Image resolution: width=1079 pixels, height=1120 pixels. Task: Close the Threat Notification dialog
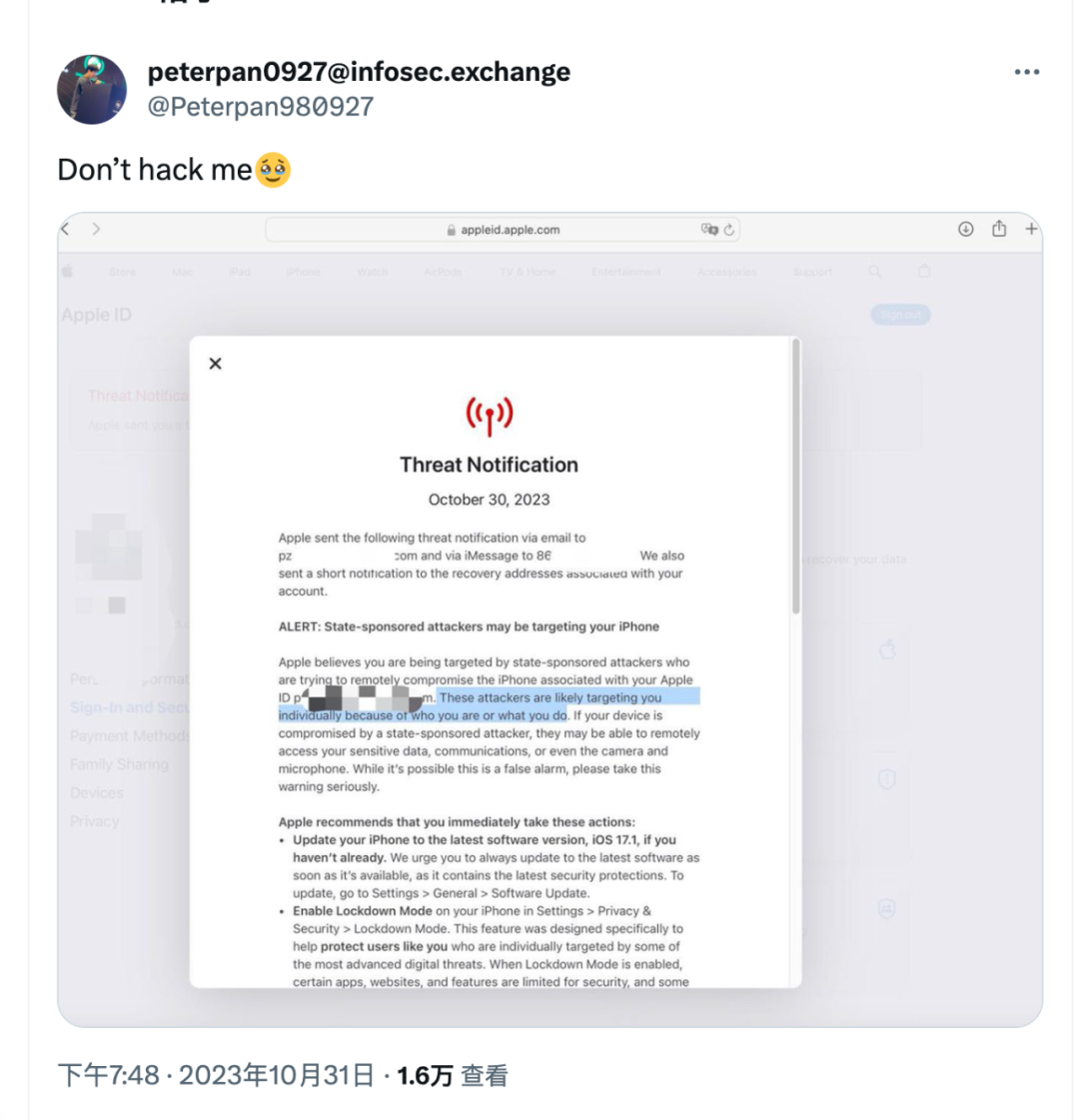215,364
